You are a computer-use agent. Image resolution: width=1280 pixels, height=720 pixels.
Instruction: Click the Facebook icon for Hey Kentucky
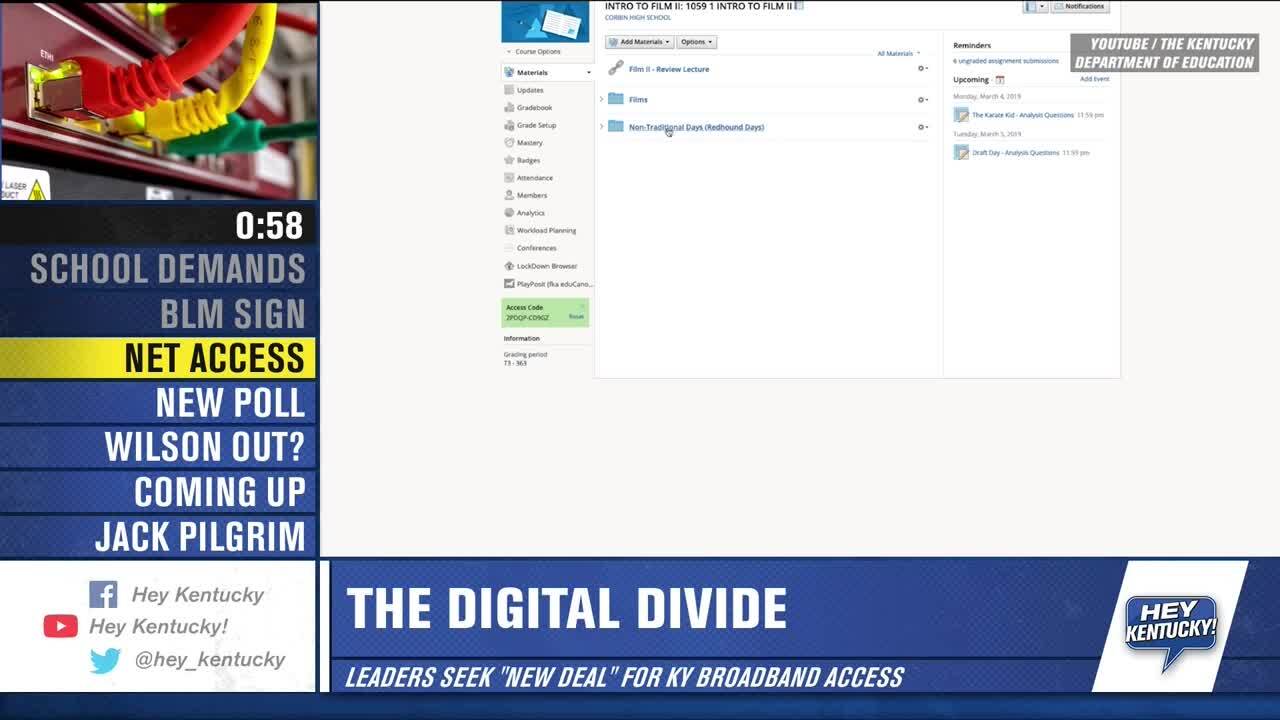point(103,594)
